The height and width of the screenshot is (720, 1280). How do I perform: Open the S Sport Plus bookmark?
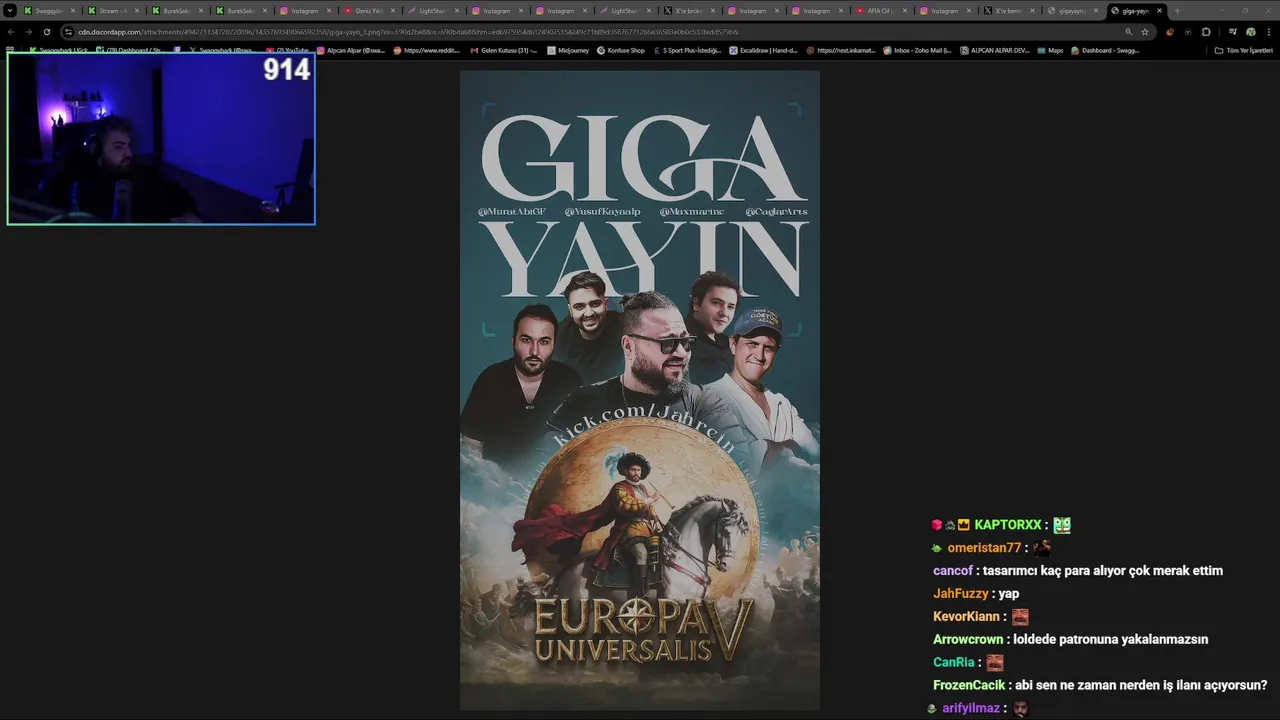tap(687, 50)
